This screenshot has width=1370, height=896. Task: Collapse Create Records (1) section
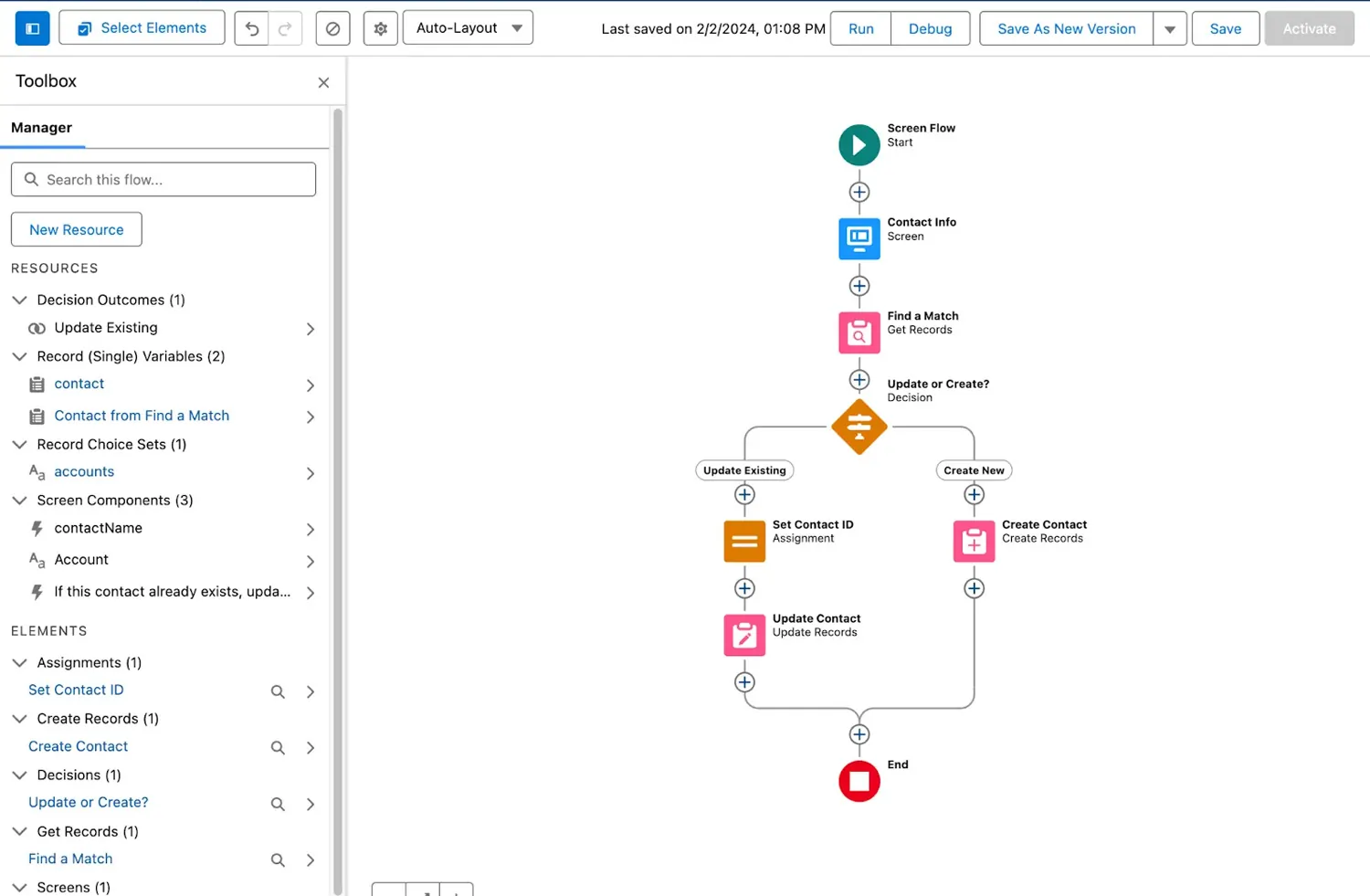tap(19, 719)
